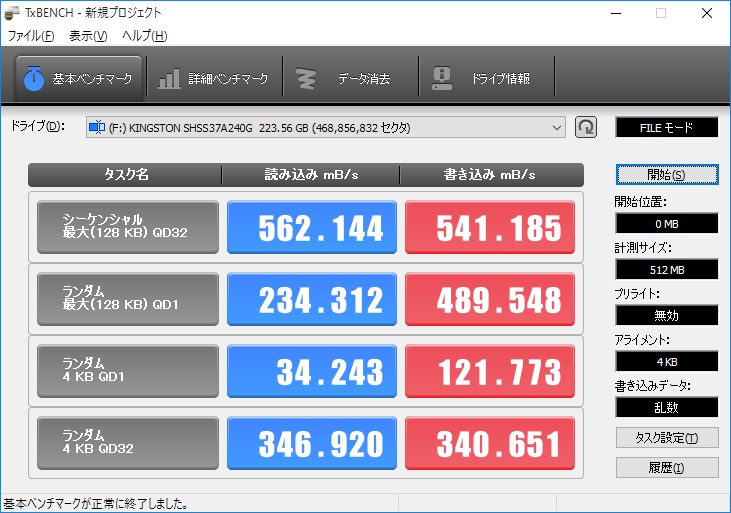This screenshot has height=513, width=731.
Task: Switch to 詳細ベンチマーク tab
Action: (214, 78)
